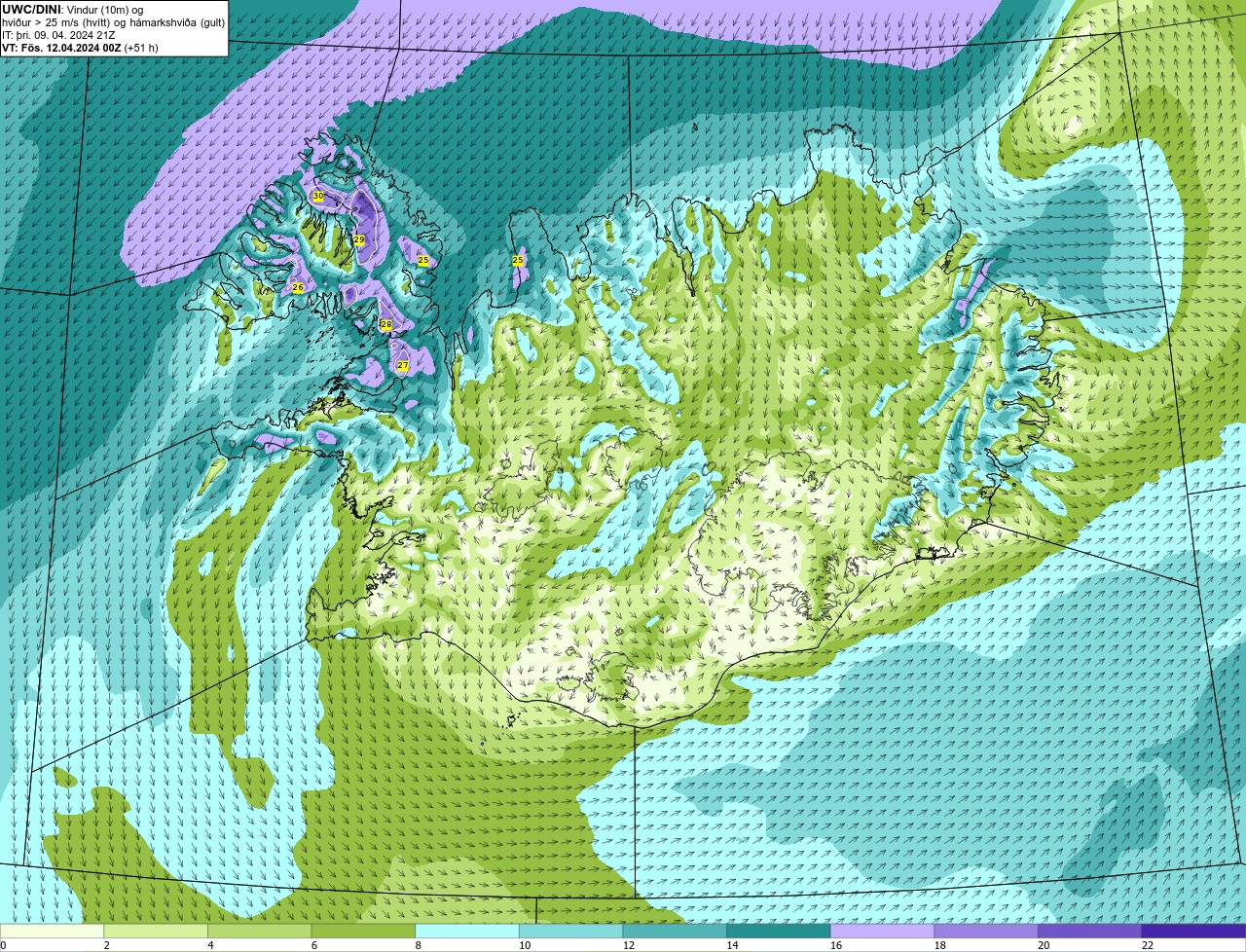Click the valid time 'VT: Fös. 12.04.2024 00Z'
This screenshot has width=1246, height=952.
[61, 48]
